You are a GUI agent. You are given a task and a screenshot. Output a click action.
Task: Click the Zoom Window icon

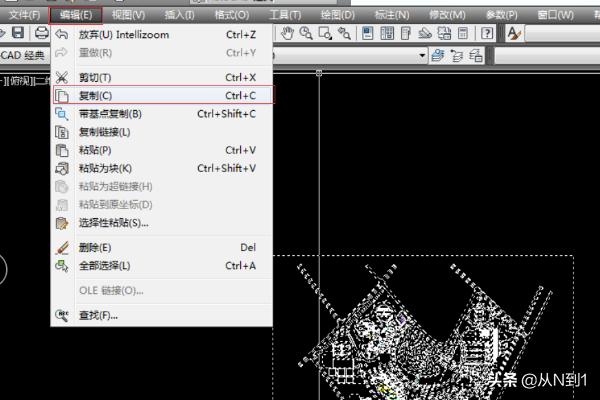(325, 34)
